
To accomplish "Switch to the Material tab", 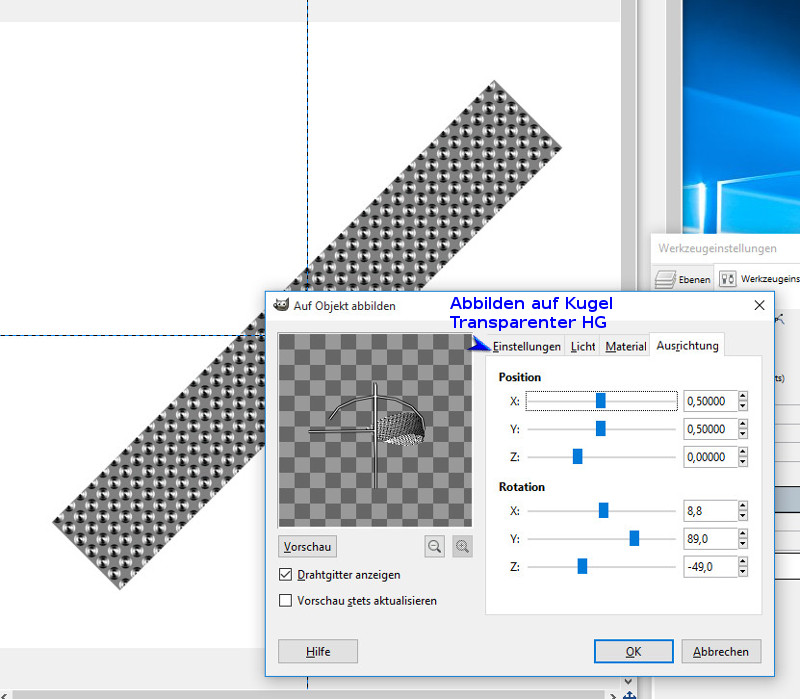I will (626, 346).
